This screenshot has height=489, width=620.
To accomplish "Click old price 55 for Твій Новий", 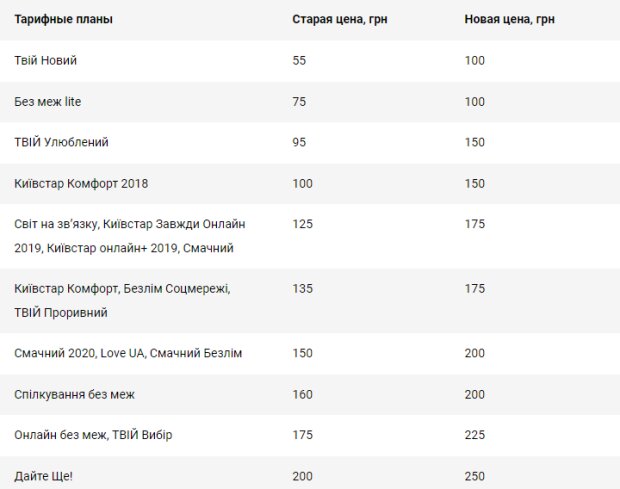I will pyautogui.click(x=299, y=60).
